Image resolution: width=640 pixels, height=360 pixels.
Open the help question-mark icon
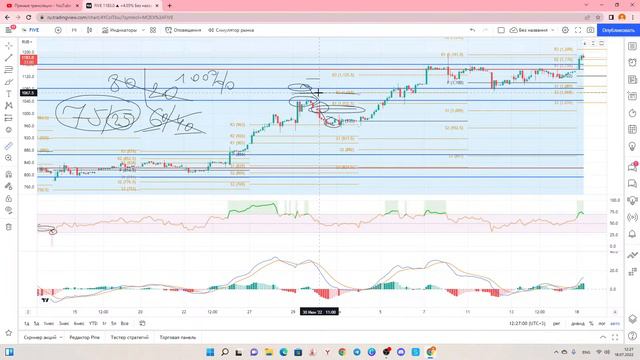(x=632, y=336)
